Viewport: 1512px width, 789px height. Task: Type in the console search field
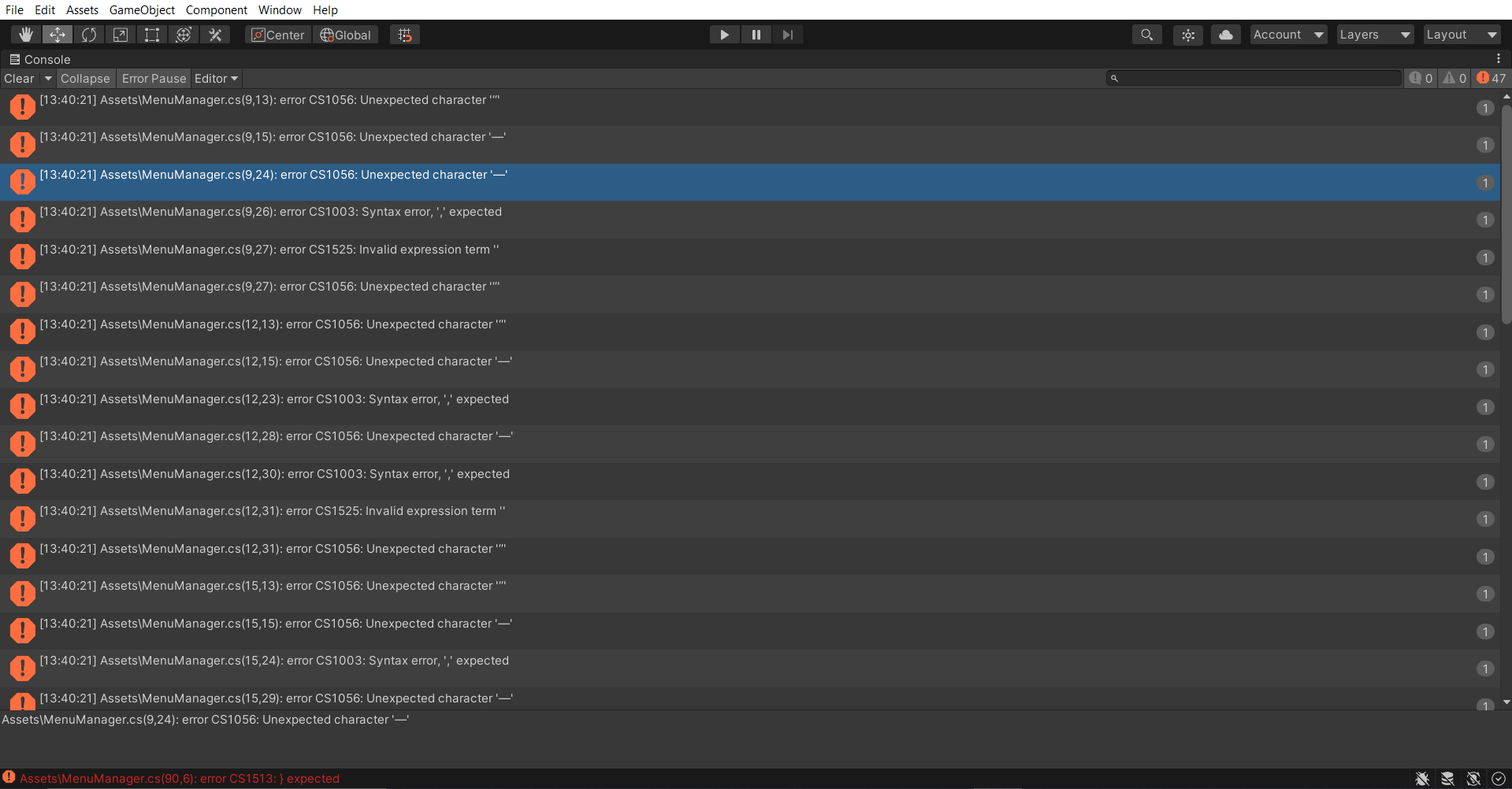(1253, 78)
